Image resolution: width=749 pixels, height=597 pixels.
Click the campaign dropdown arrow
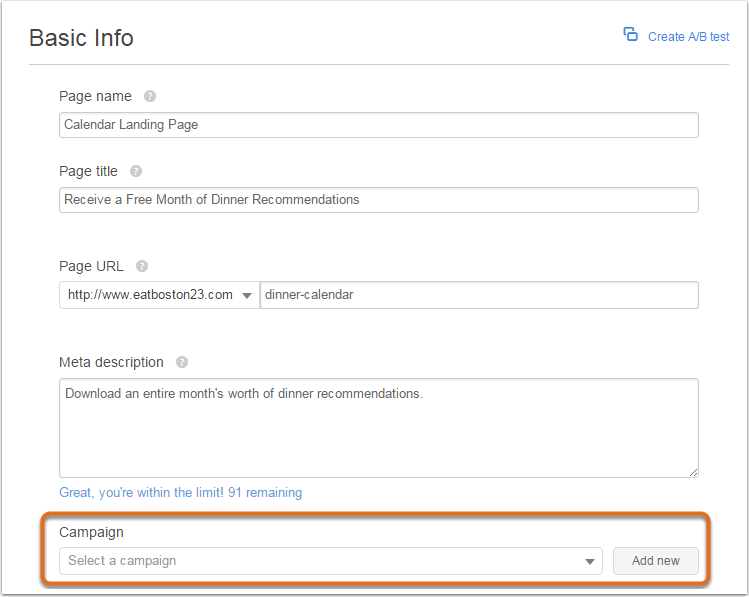[x=590, y=562]
